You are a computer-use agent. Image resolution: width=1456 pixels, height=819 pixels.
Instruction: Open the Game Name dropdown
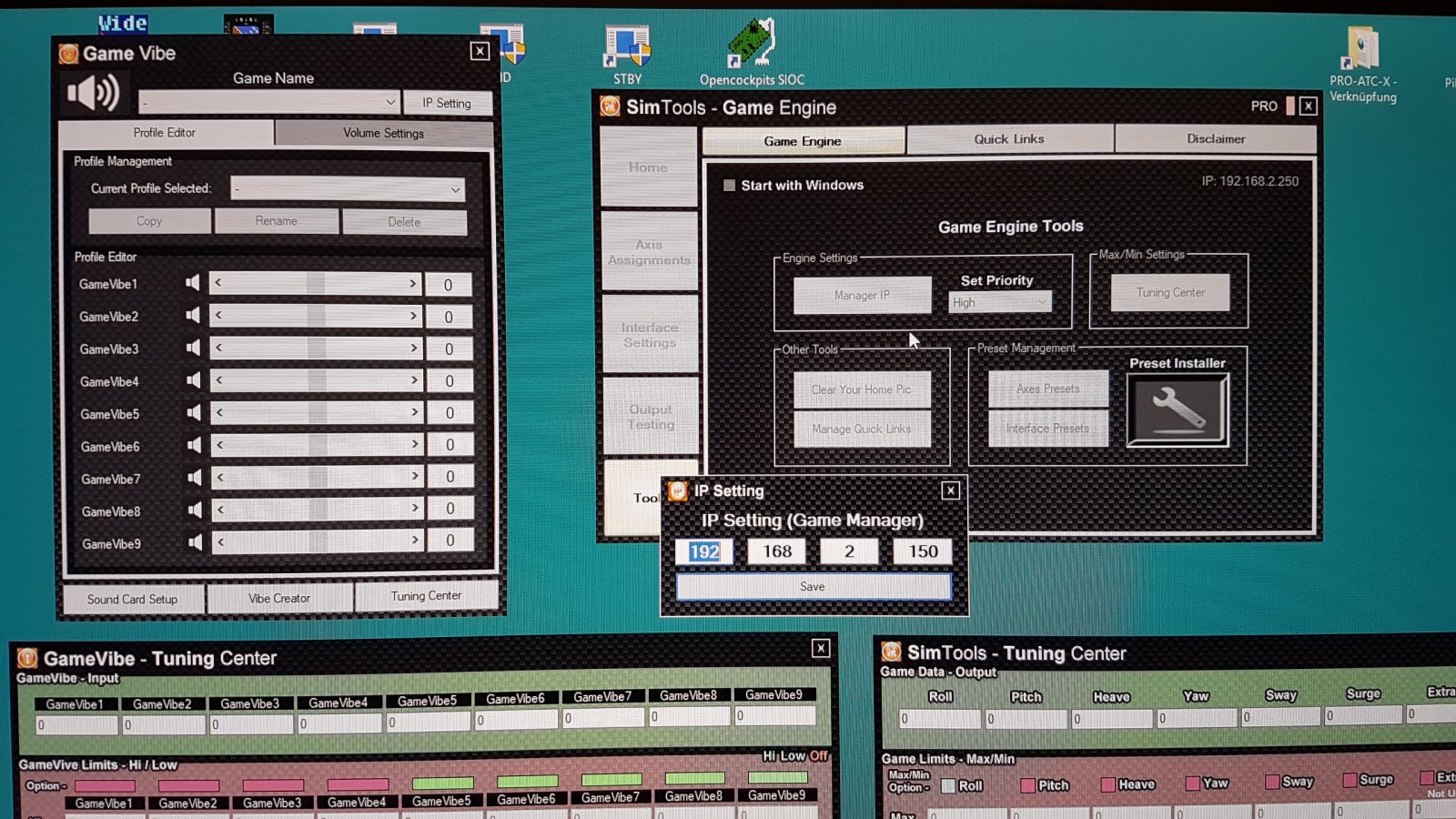269,102
